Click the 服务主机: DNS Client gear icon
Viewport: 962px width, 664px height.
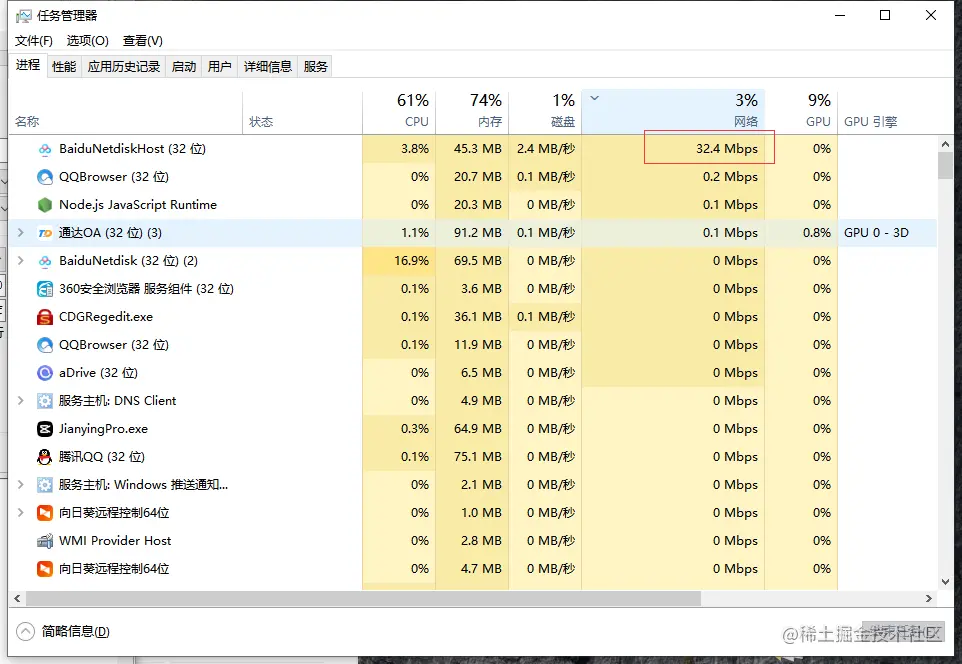[45, 401]
